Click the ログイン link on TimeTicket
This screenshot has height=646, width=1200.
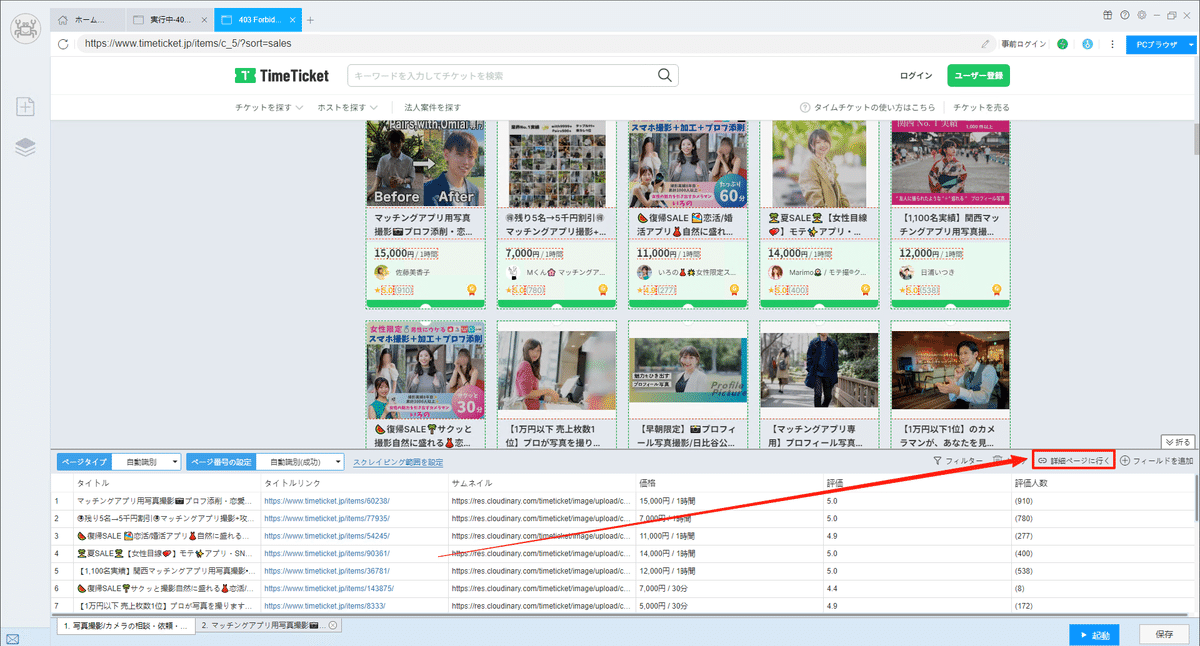click(916, 76)
